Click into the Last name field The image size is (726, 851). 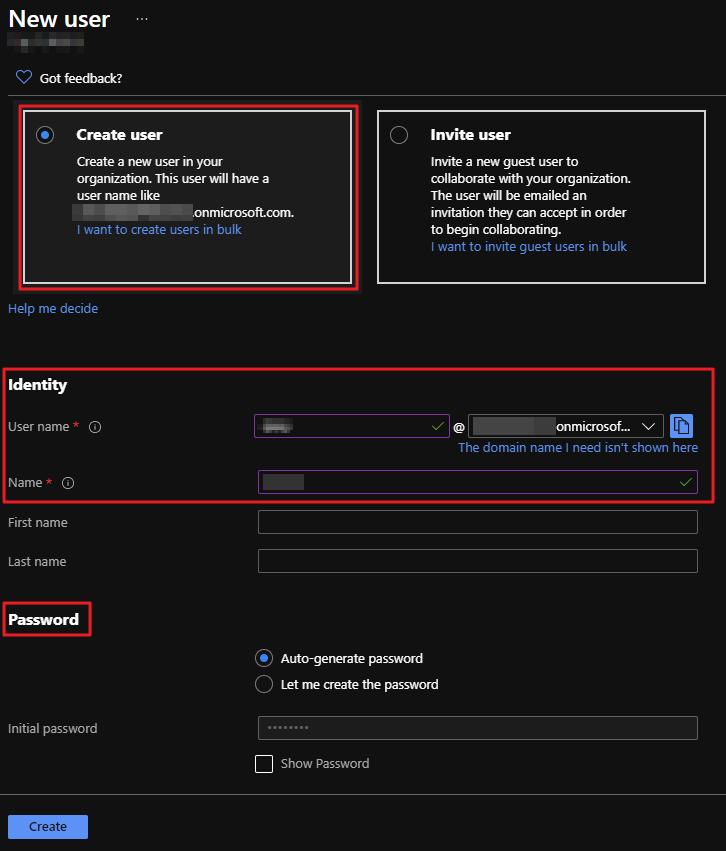click(x=477, y=561)
